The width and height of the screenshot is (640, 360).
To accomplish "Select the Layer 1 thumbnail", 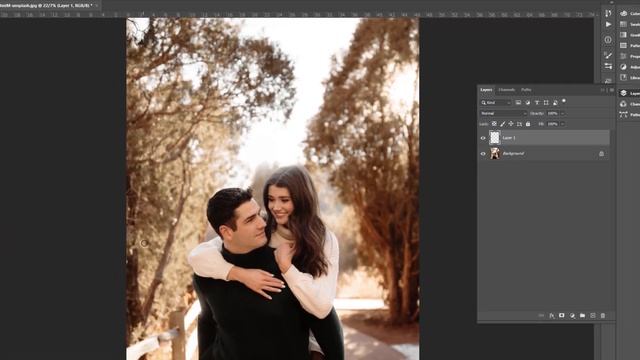I will click(495, 138).
